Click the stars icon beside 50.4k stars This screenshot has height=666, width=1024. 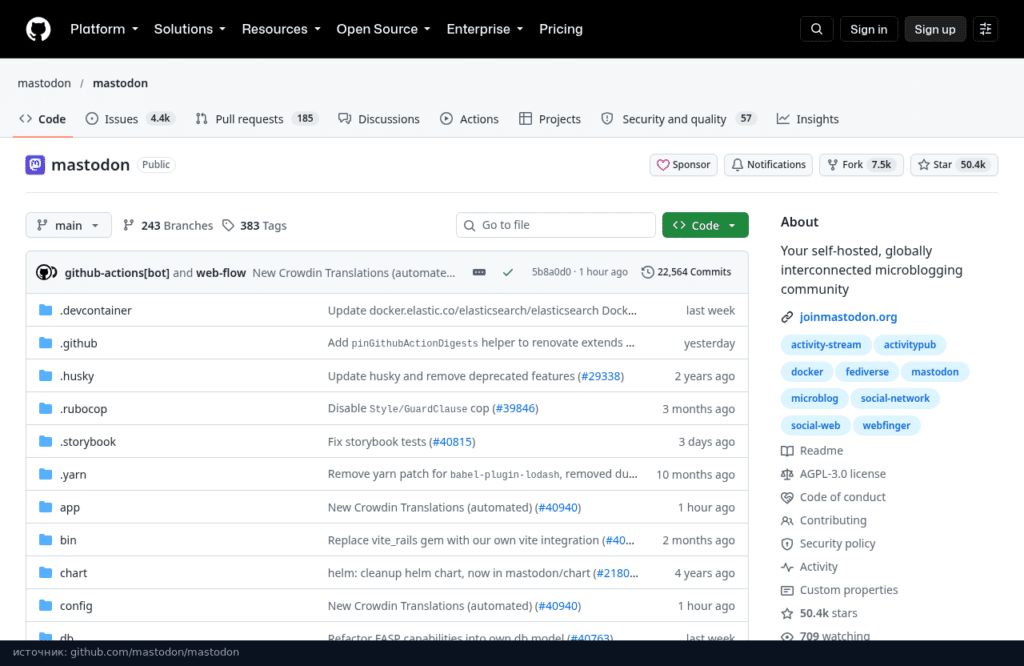787,614
